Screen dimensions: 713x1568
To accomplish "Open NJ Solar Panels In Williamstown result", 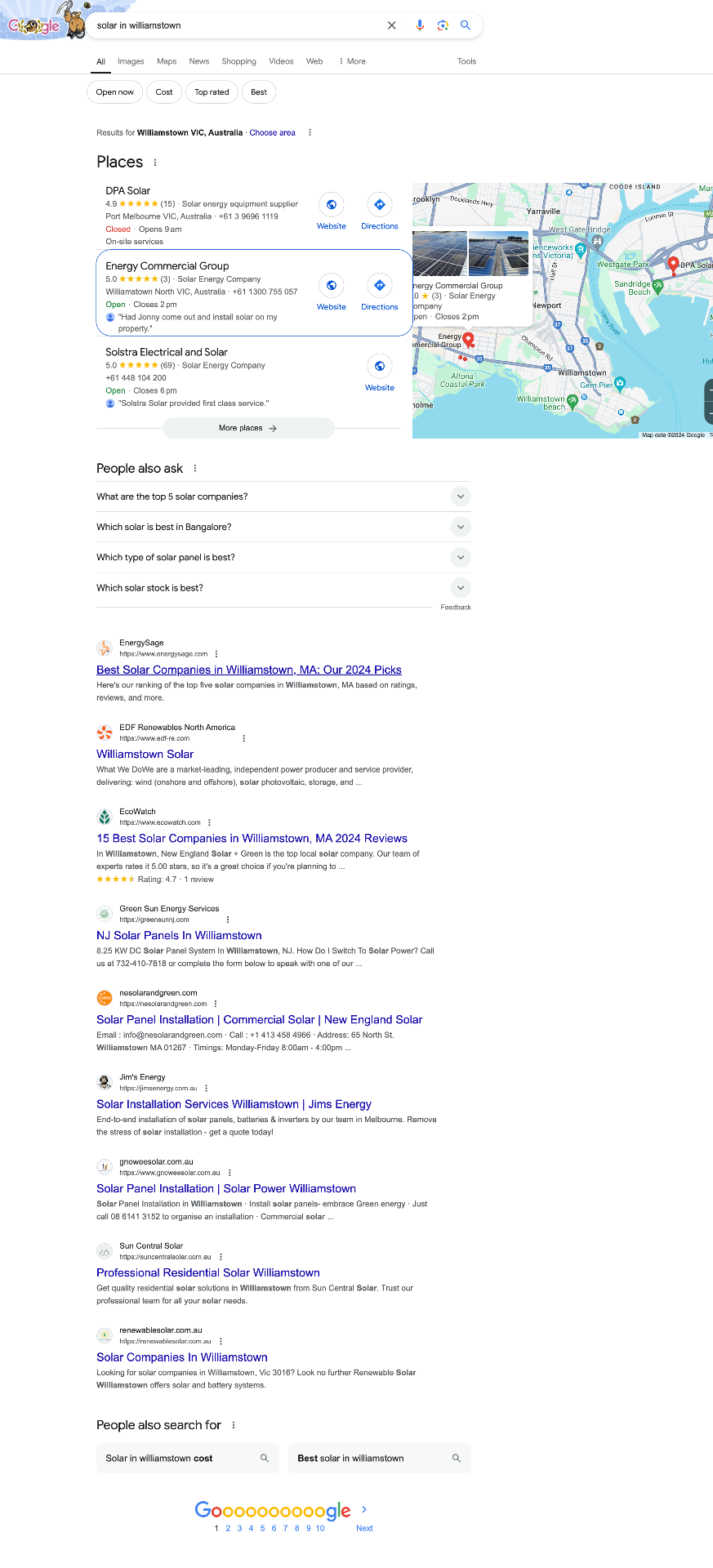I will (179, 935).
